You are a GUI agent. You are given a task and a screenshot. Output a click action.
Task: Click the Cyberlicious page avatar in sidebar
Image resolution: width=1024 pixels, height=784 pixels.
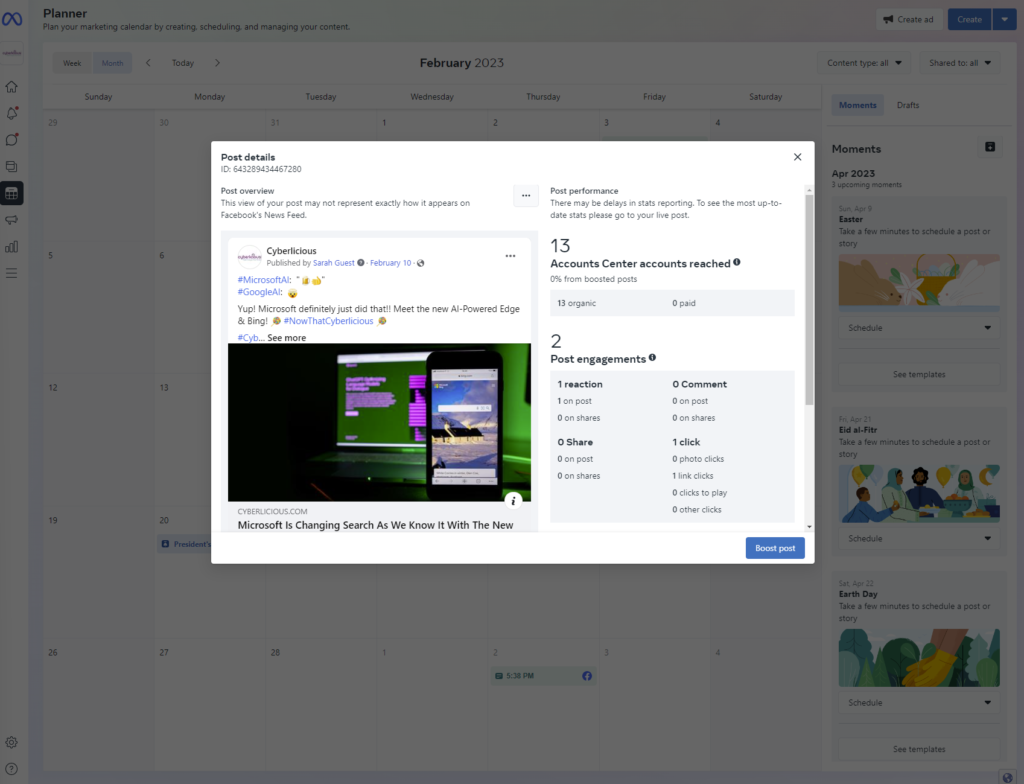click(12, 53)
